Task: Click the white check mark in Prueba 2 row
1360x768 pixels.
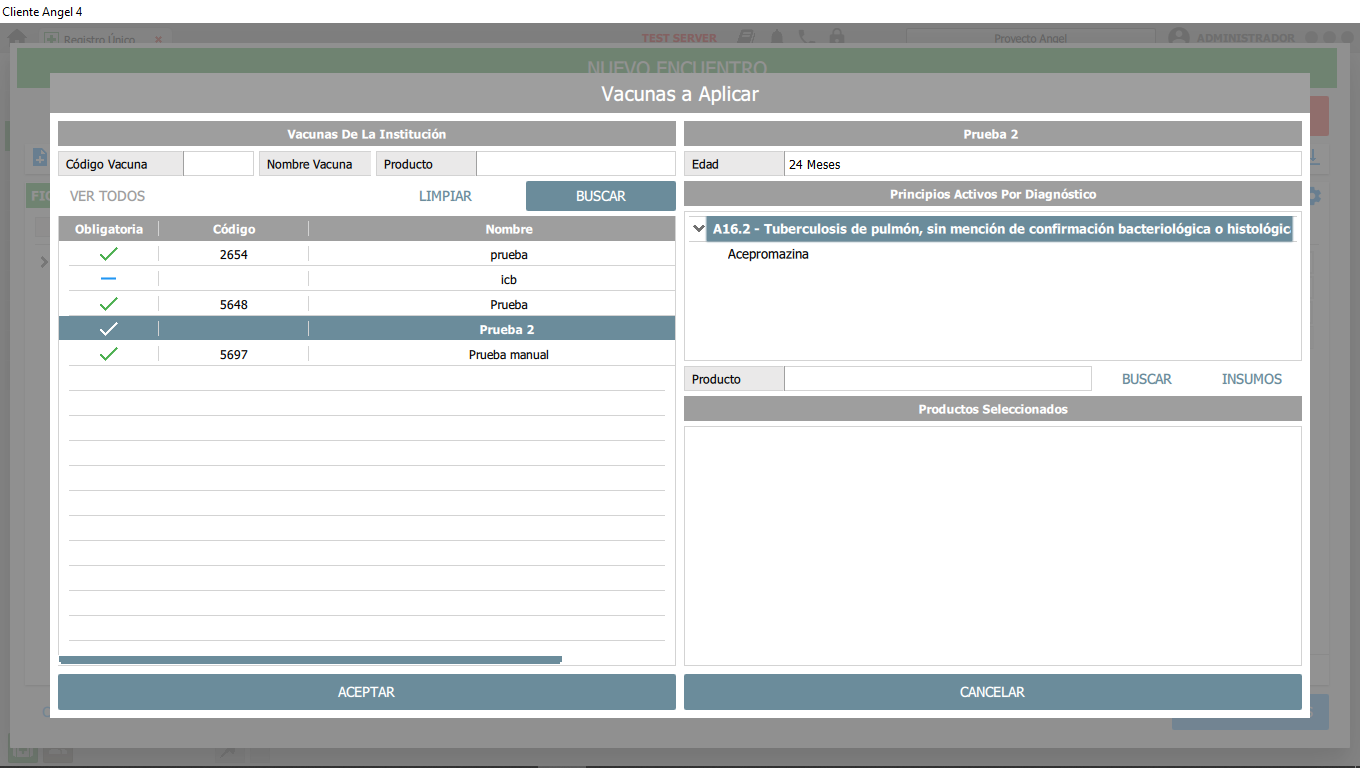Action: (109, 329)
